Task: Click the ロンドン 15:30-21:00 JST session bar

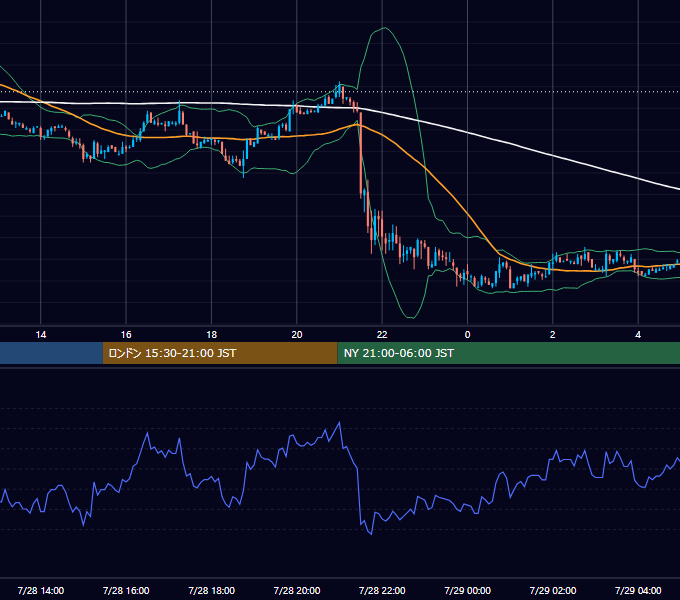Action: point(220,353)
